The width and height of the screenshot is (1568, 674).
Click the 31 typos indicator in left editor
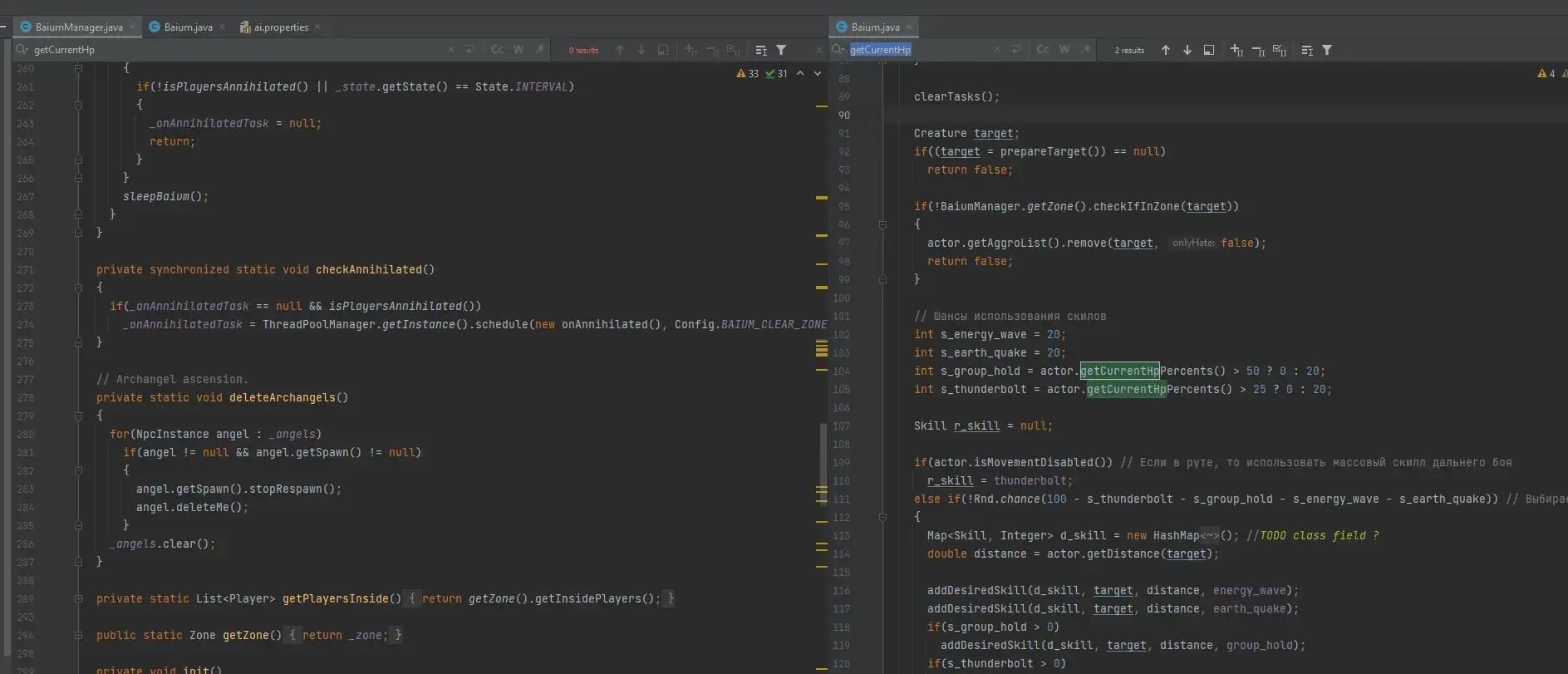click(777, 74)
